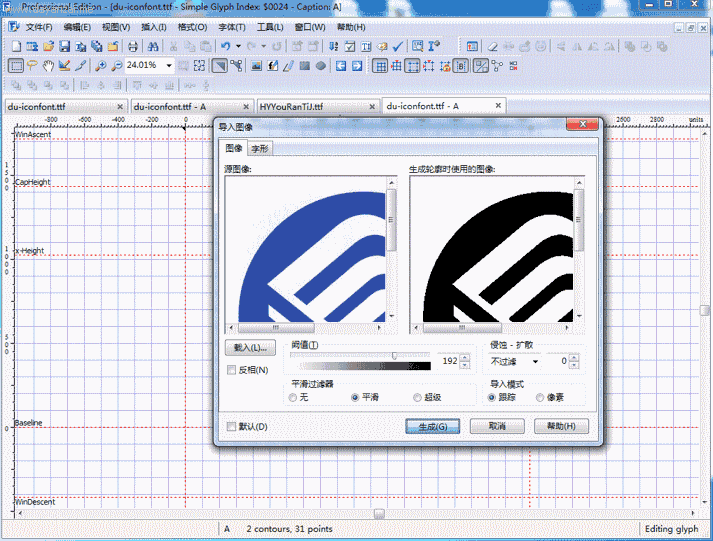Click the Find binoculars icon
Screen dimensions: 713x541
[x=153, y=46]
